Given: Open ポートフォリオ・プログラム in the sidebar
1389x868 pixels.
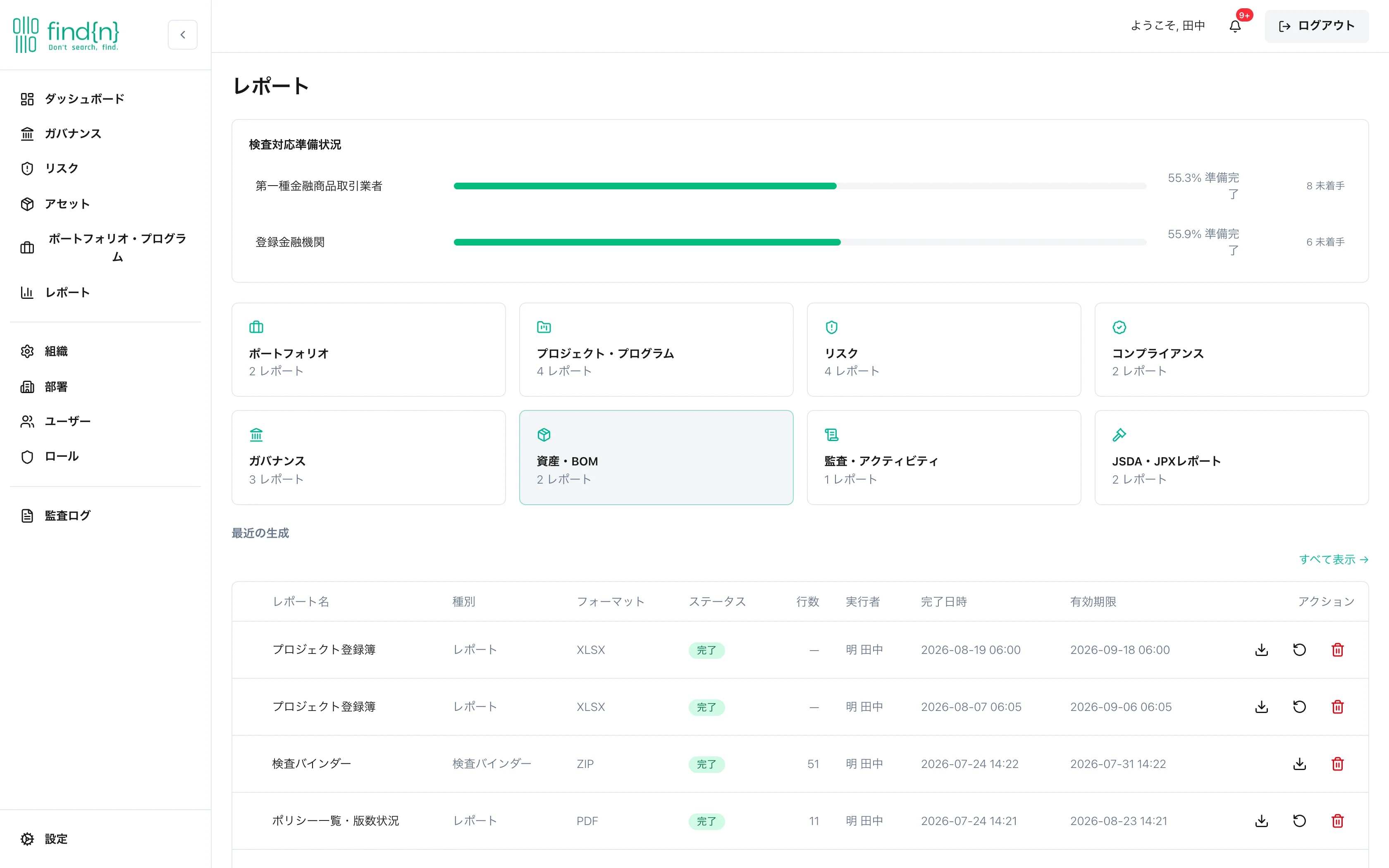Looking at the screenshot, I should pyautogui.click(x=105, y=248).
